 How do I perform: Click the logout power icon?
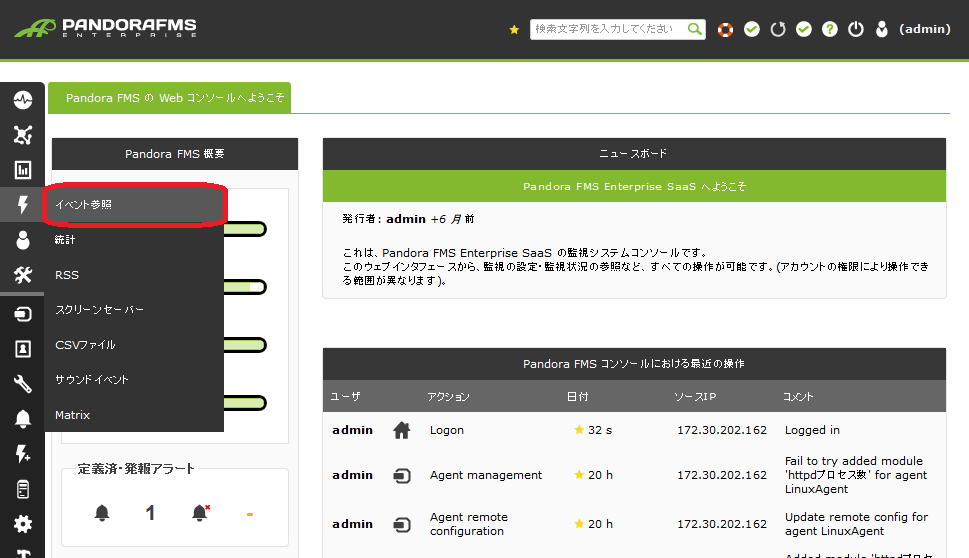pyautogui.click(x=855, y=29)
